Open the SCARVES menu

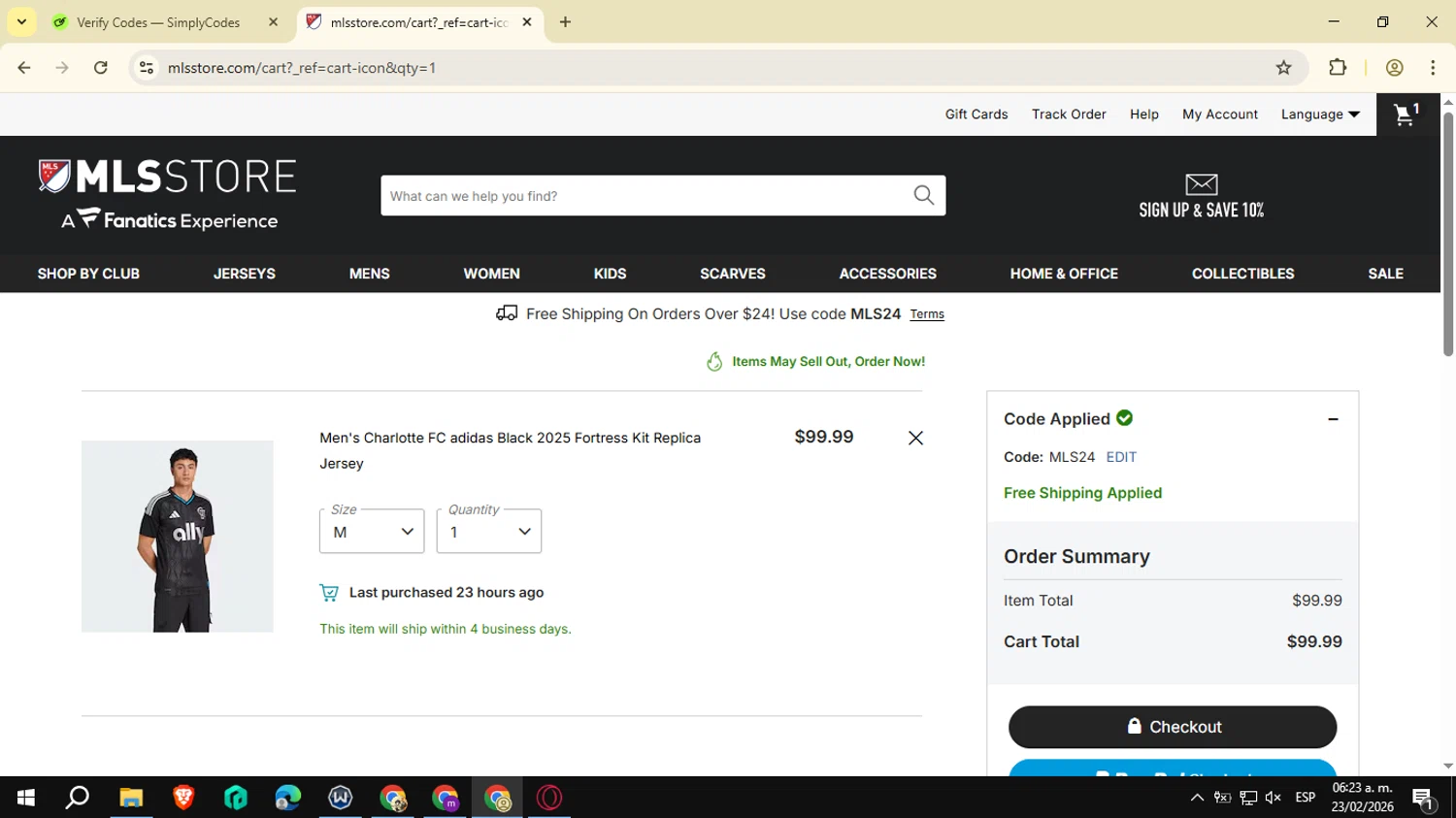733,274
